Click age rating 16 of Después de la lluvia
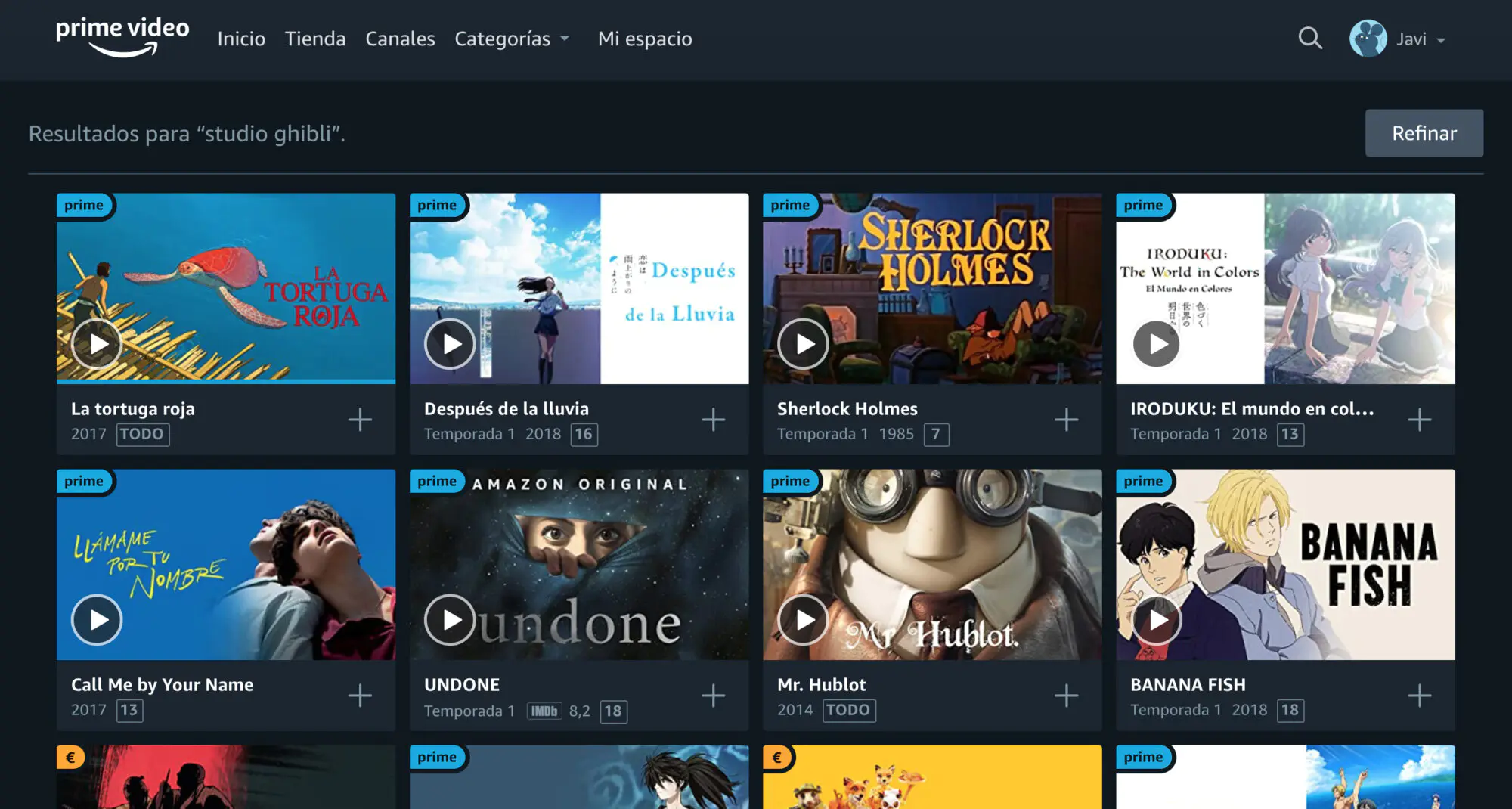Screen dimensions: 1512x809 pyautogui.click(x=584, y=434)
